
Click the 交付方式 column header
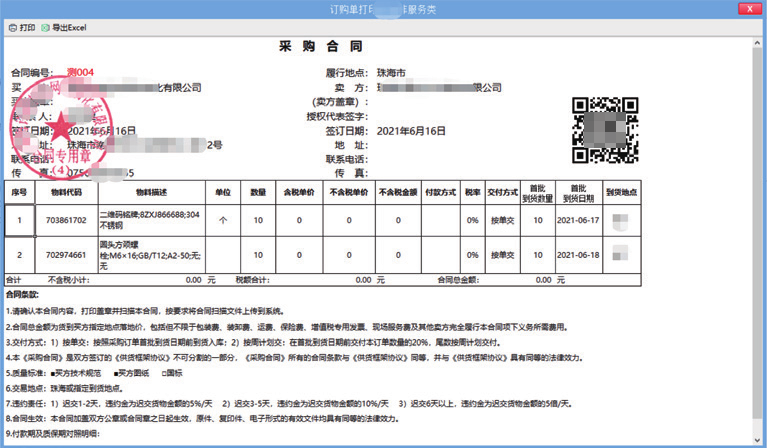click(502, 193)
